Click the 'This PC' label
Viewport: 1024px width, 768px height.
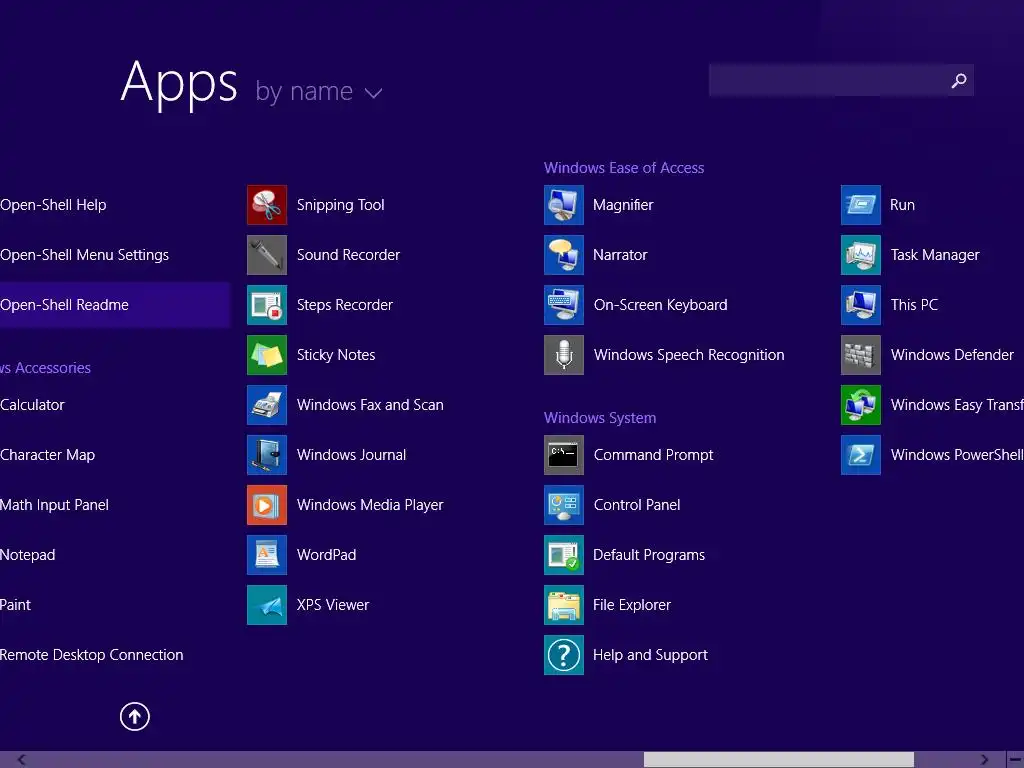pos(914,305)
